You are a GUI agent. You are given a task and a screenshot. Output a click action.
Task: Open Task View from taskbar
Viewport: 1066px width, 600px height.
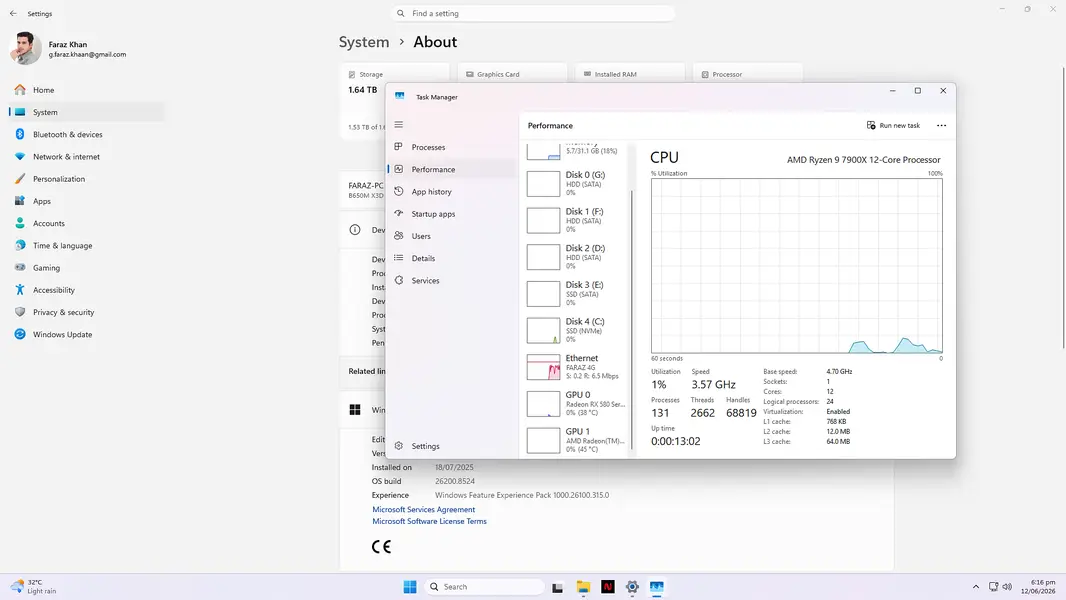pyautogui.click(x=557, y=587)
